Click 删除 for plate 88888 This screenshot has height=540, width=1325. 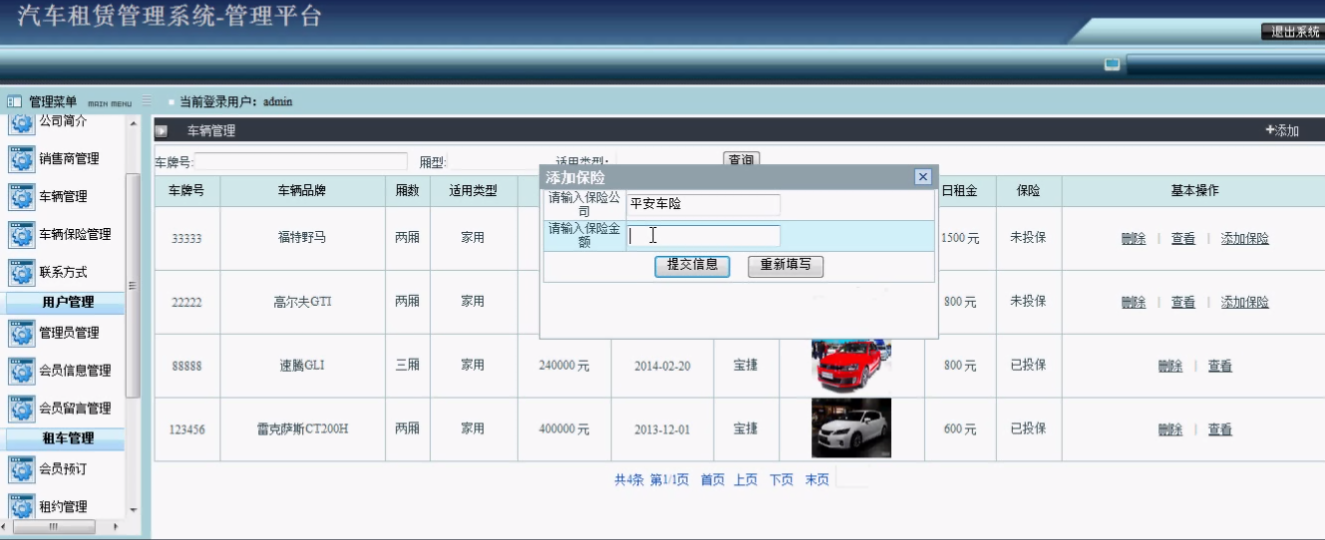[x=1170, y=366]
